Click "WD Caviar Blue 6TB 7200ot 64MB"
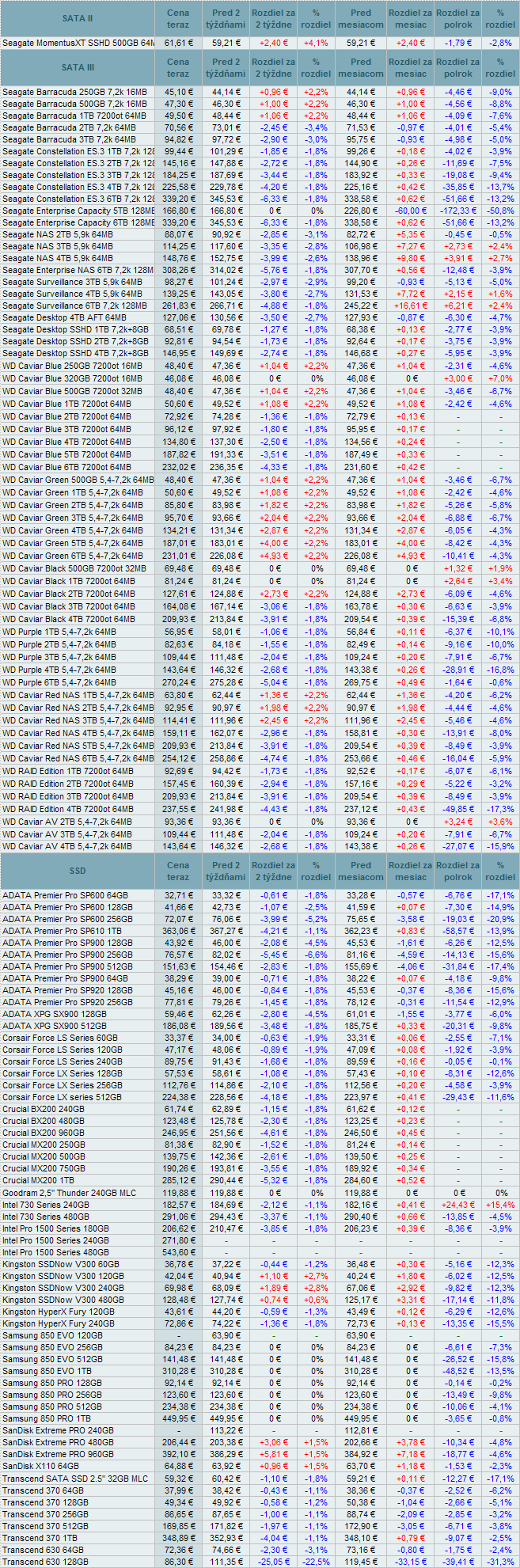The width and height of the screenshot is (520, 1568). coord(66,468)
